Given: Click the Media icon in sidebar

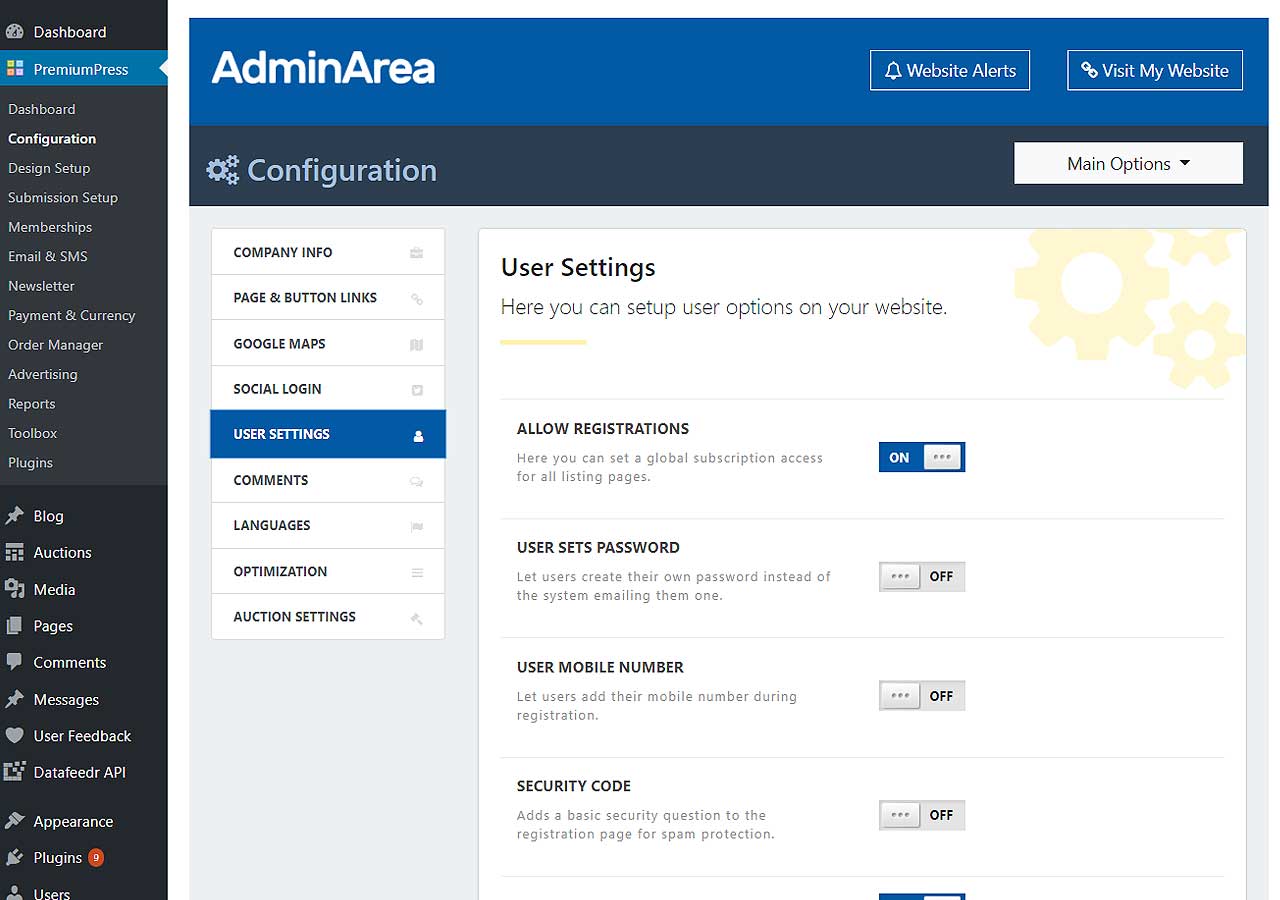Looking at the screenshot, I should 14,589.
